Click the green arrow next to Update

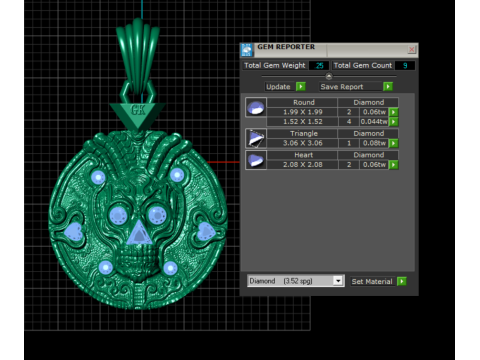[301, 87]
